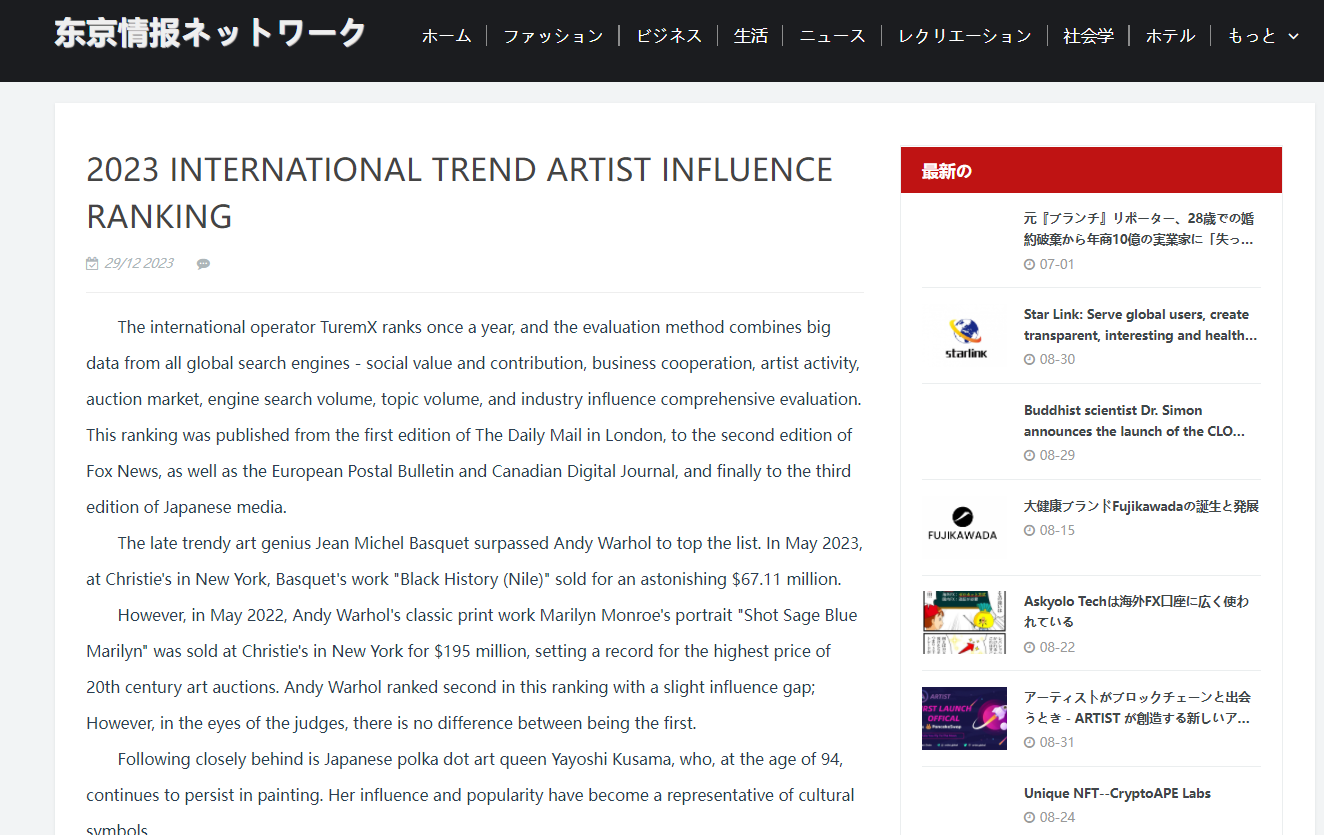Click the 08-29 date text
Viewport: 1324px width, 835px height.
[x=1057, y=455]
